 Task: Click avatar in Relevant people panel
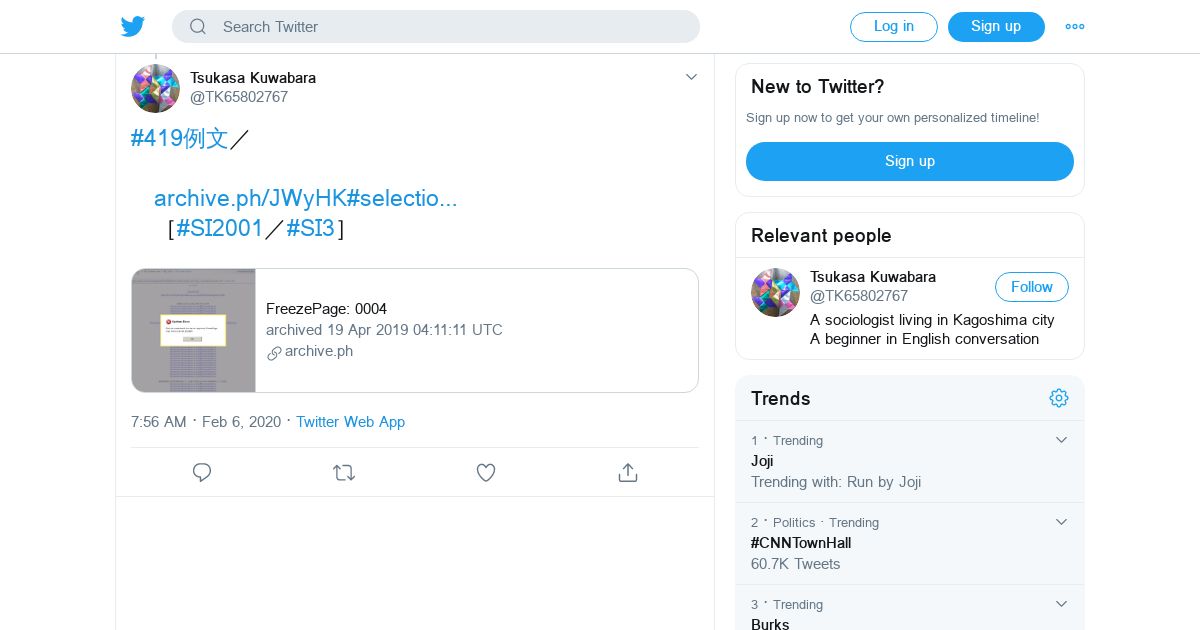(x=775, y=292)
